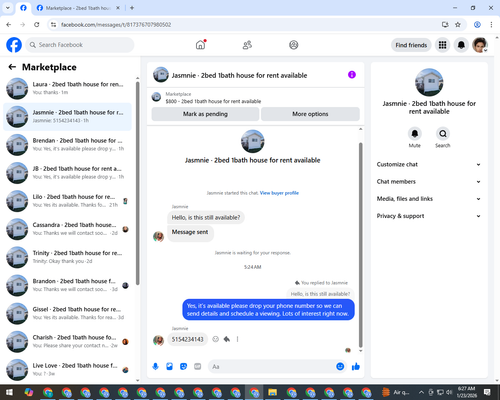Expand Media, files and links section

(x=429, y=199)
